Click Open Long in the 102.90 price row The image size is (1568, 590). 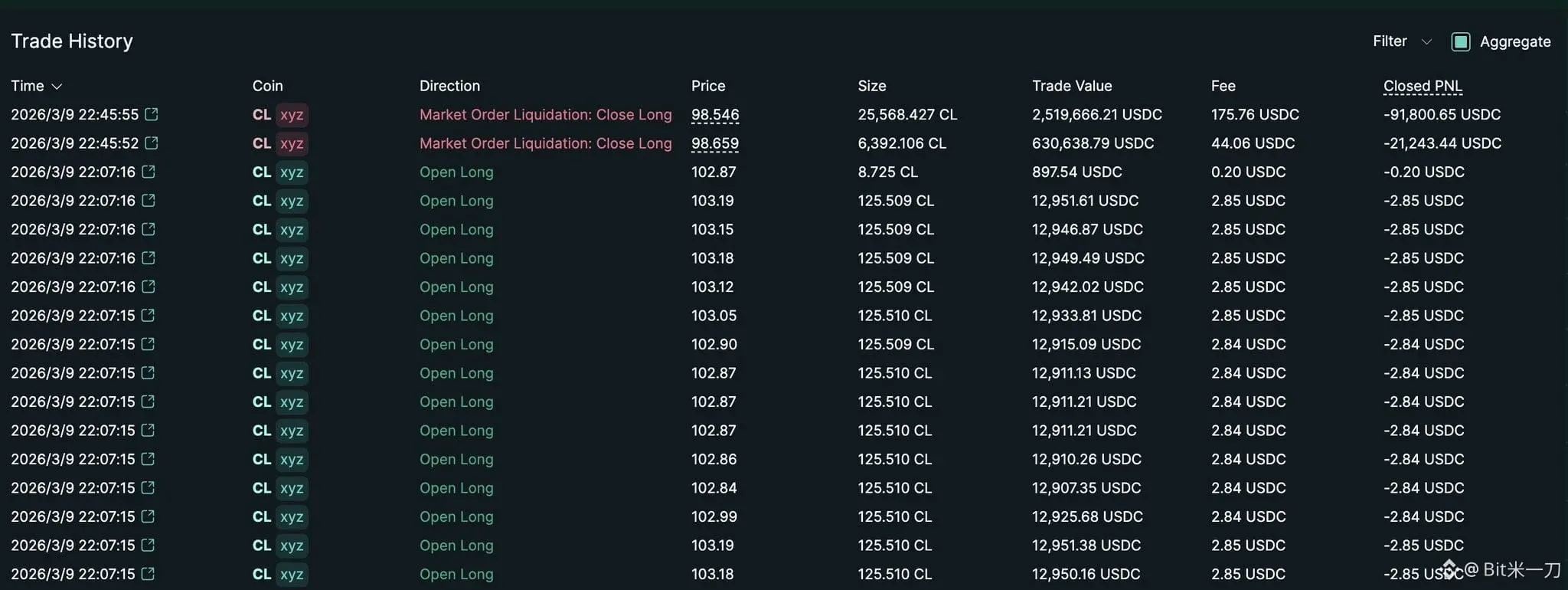[x=456, y=344]
